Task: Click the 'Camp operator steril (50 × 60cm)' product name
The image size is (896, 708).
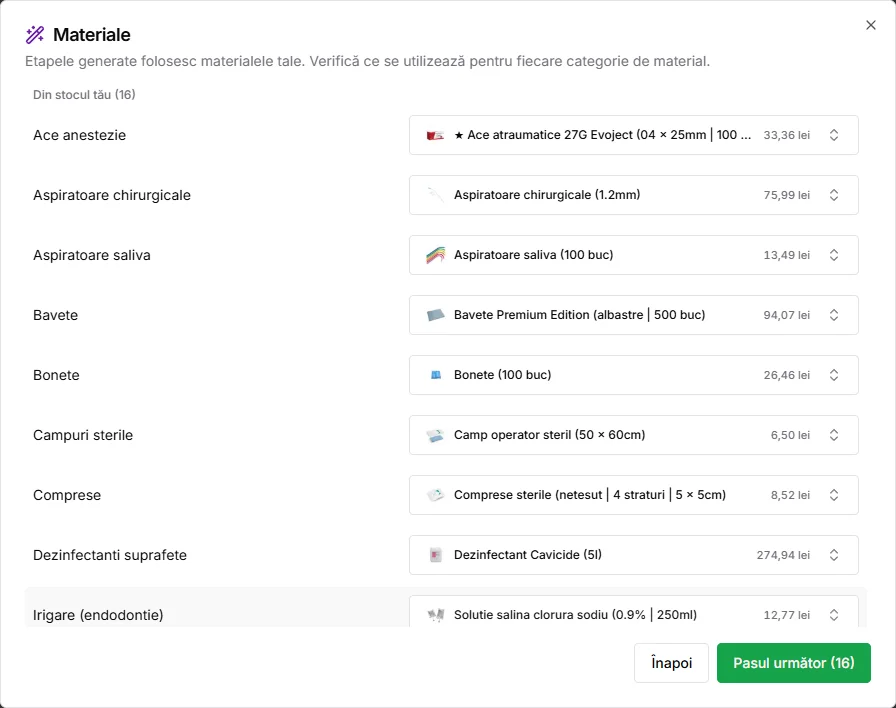Action: click(x=550, y=435)
